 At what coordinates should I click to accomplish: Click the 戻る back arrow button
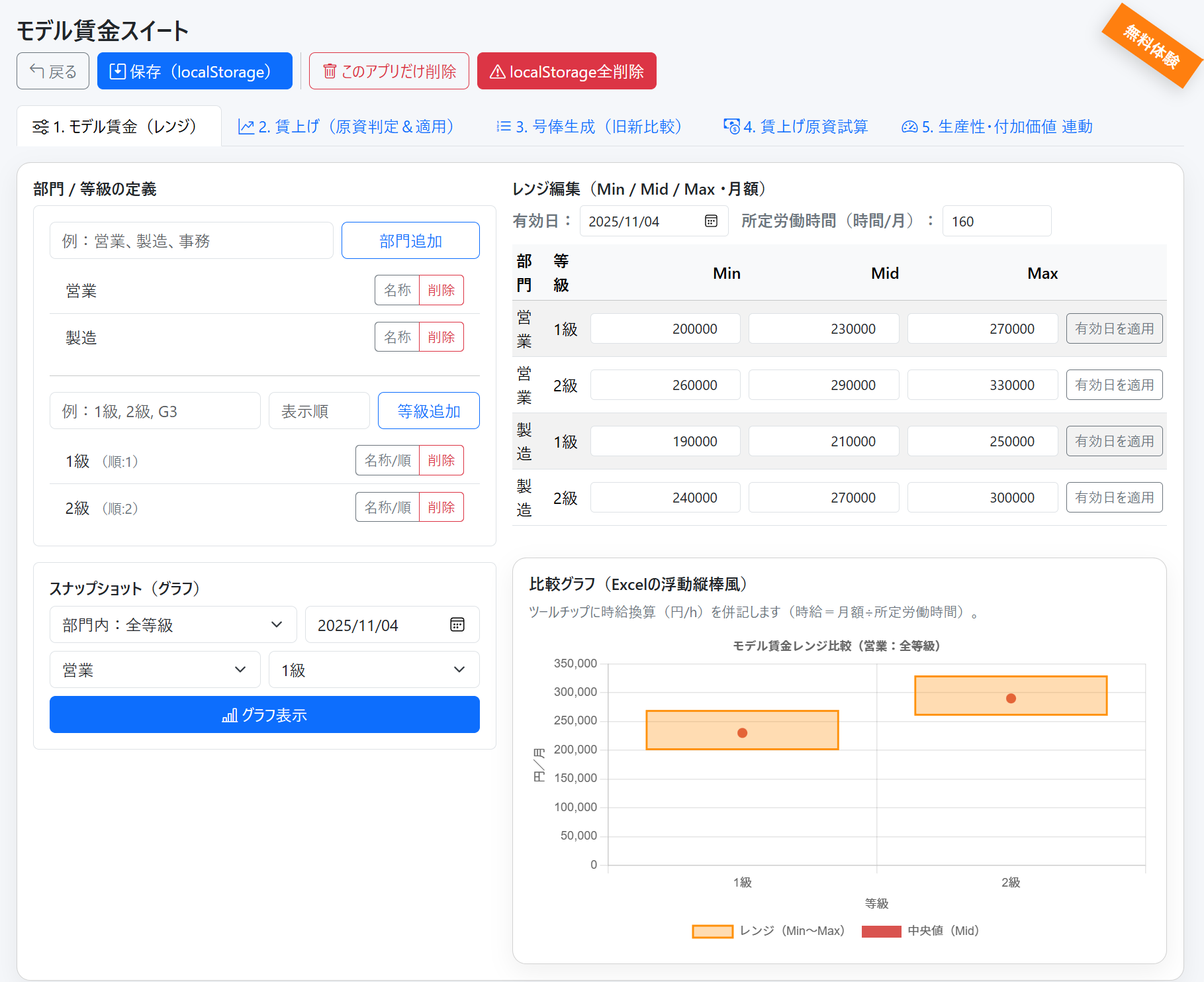click(x=53, y=72)
